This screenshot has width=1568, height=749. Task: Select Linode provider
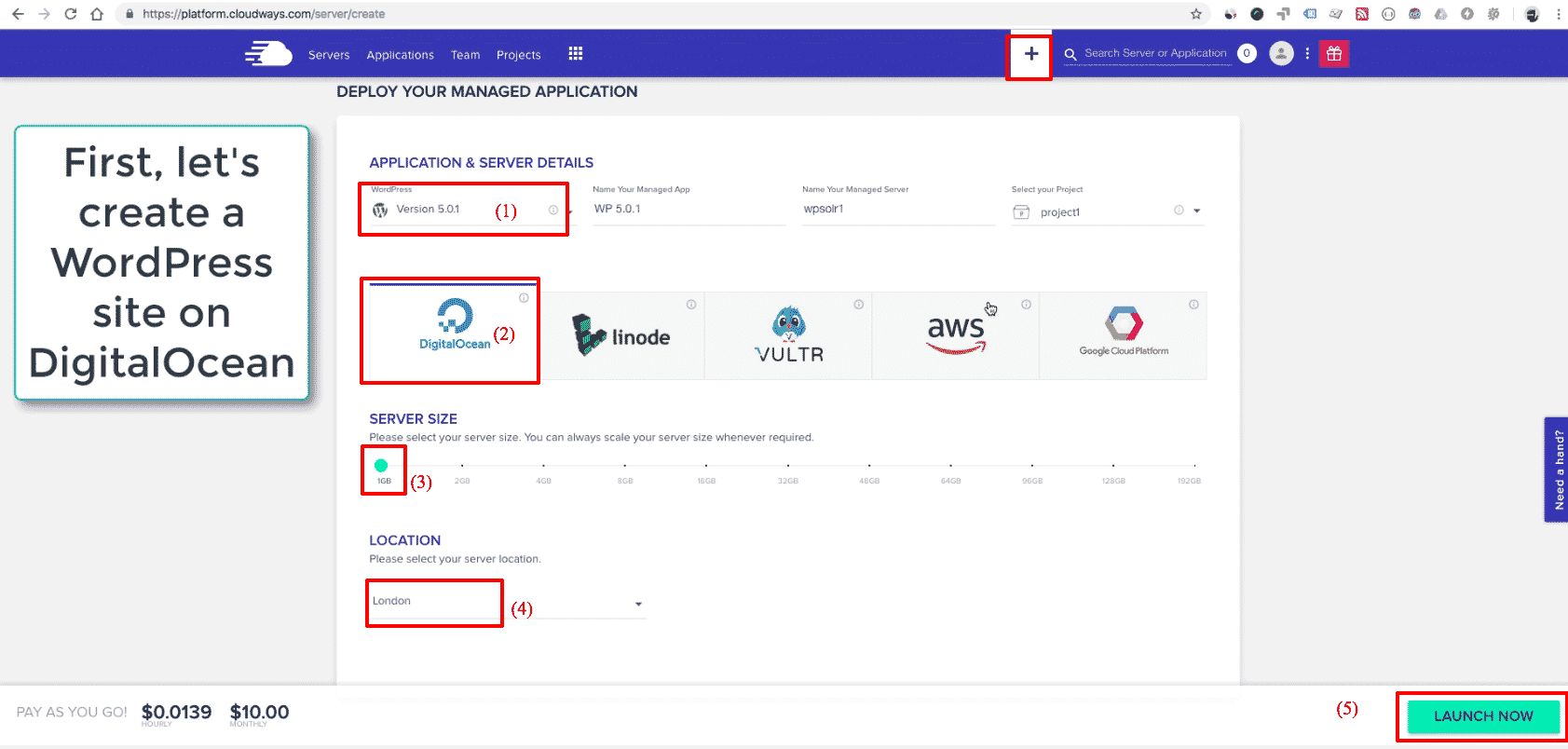click(x=620, y=335)
